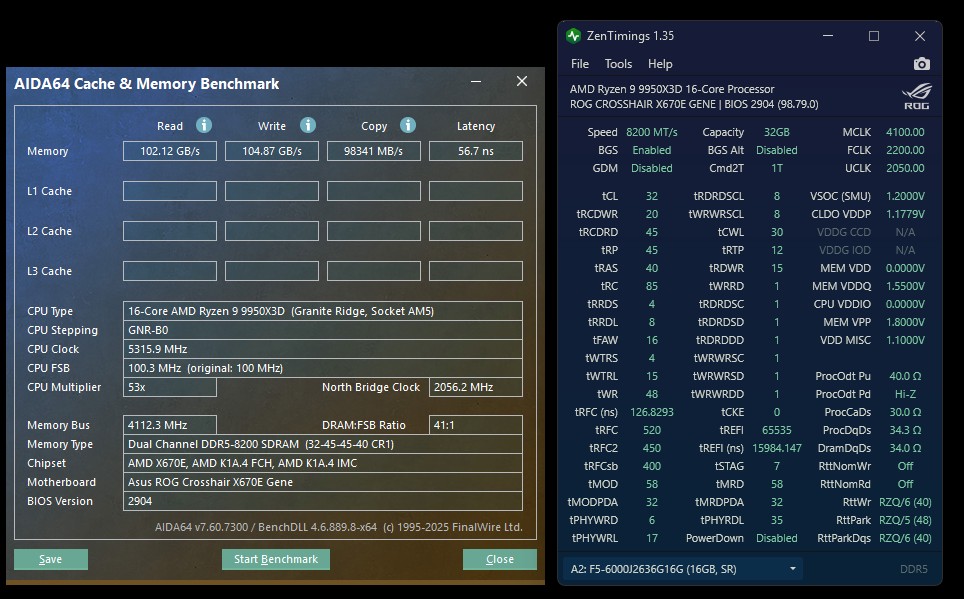964x599 pixels.
Task: Click the CPU FSB value 100.3 MHz
Action: 323,368
